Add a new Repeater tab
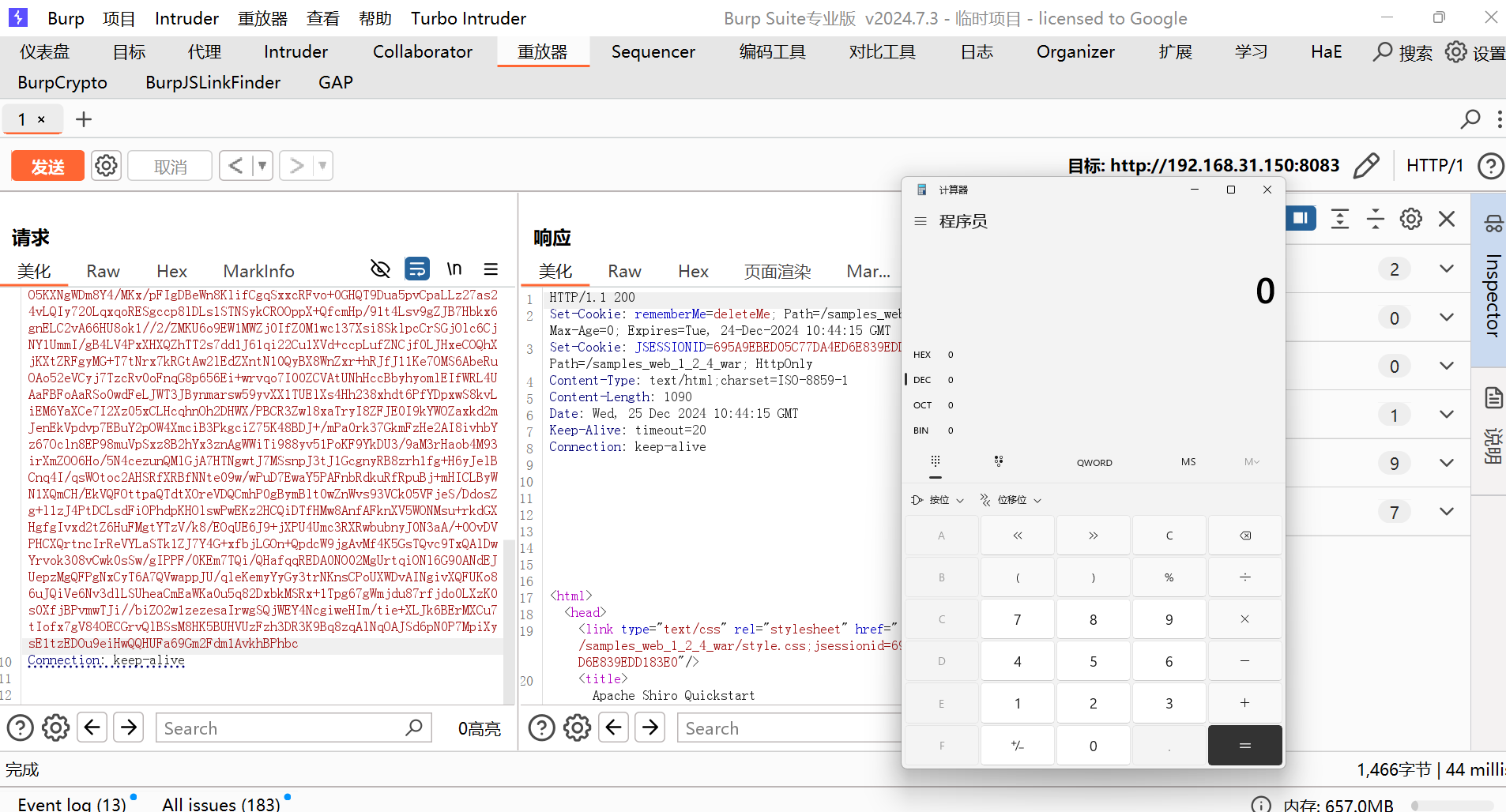Viewport: 1506px width, 812px height. (x=83, y=119)
